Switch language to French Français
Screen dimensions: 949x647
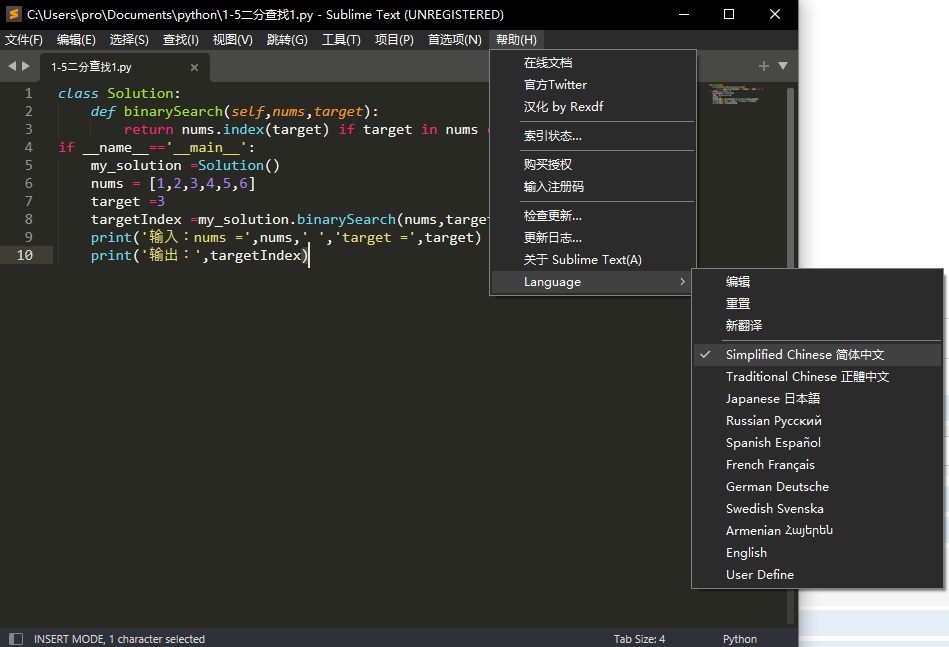click(817, 465)
